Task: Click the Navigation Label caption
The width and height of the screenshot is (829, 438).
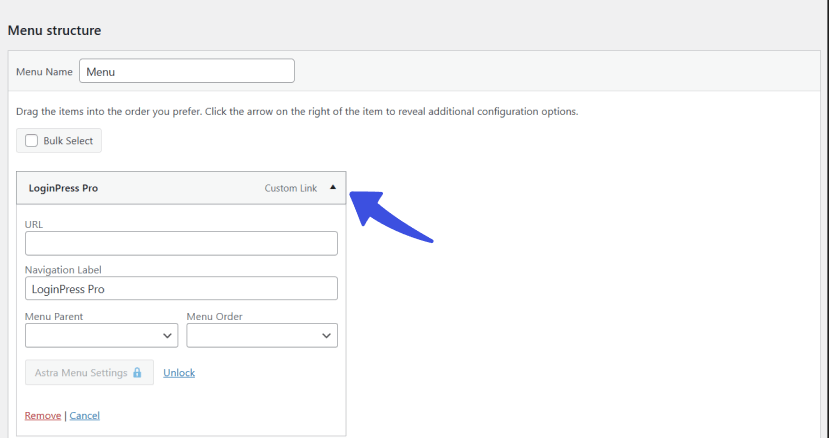Action: point(63,270)
